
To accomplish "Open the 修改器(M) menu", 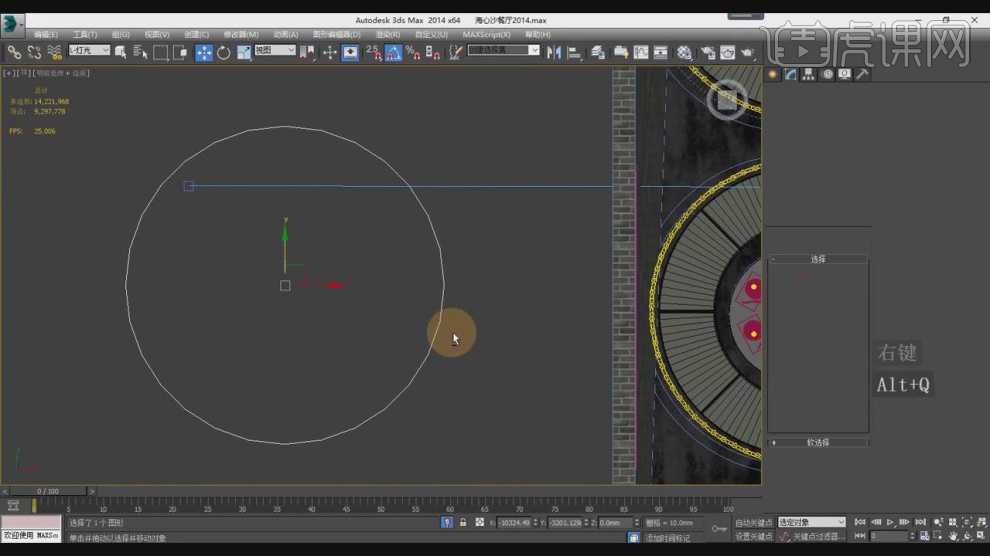I will coord(242,34).
